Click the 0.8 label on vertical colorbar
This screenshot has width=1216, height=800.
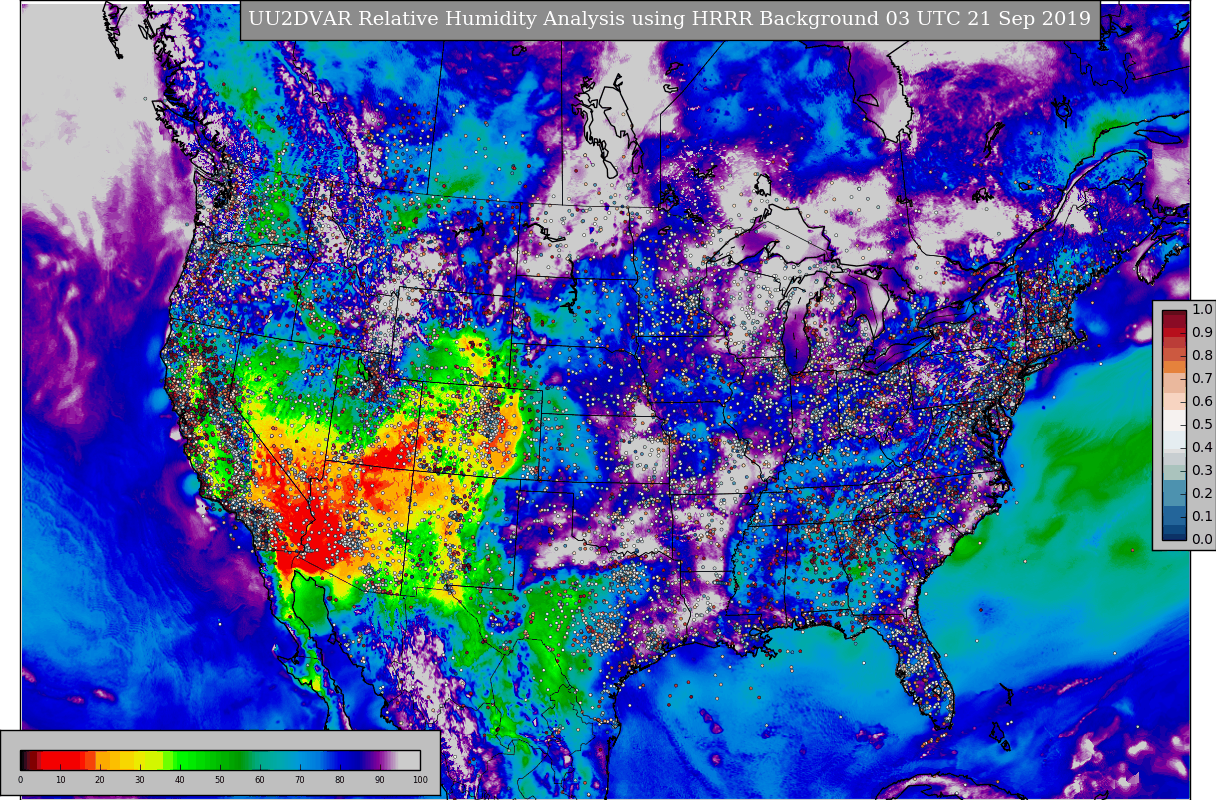[1202, 356]
